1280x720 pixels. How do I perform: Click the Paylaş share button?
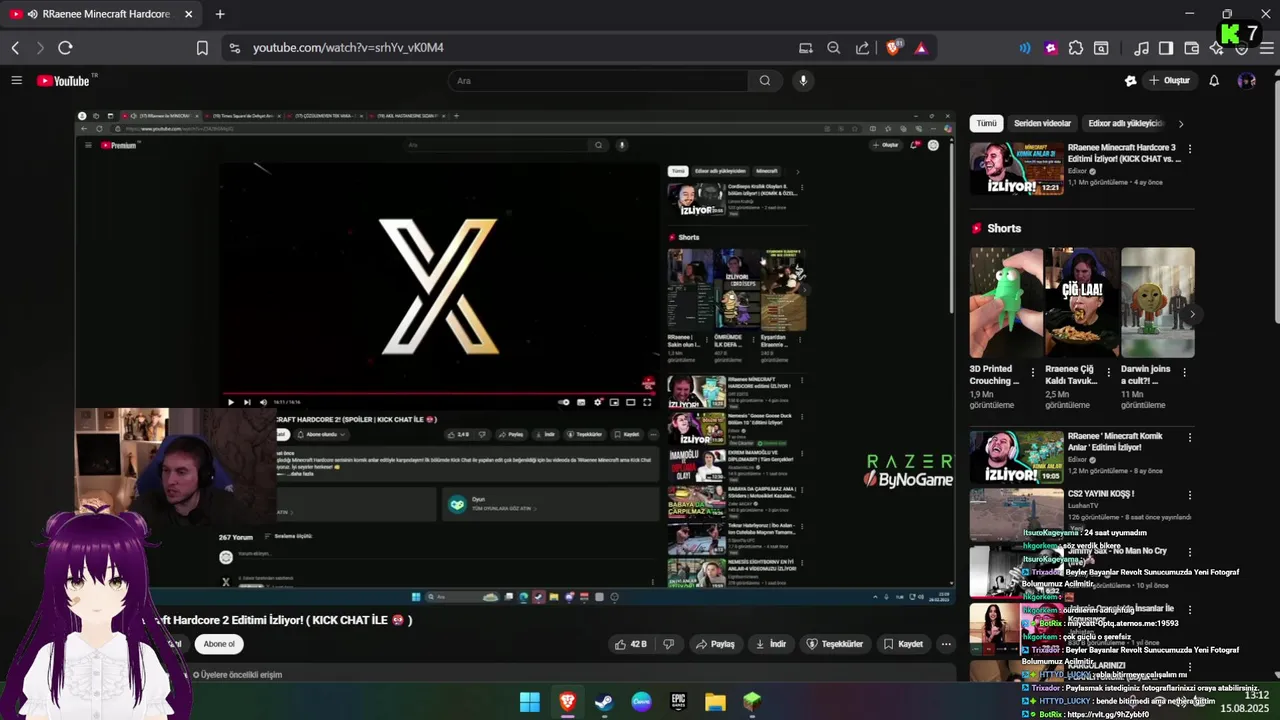715,644
